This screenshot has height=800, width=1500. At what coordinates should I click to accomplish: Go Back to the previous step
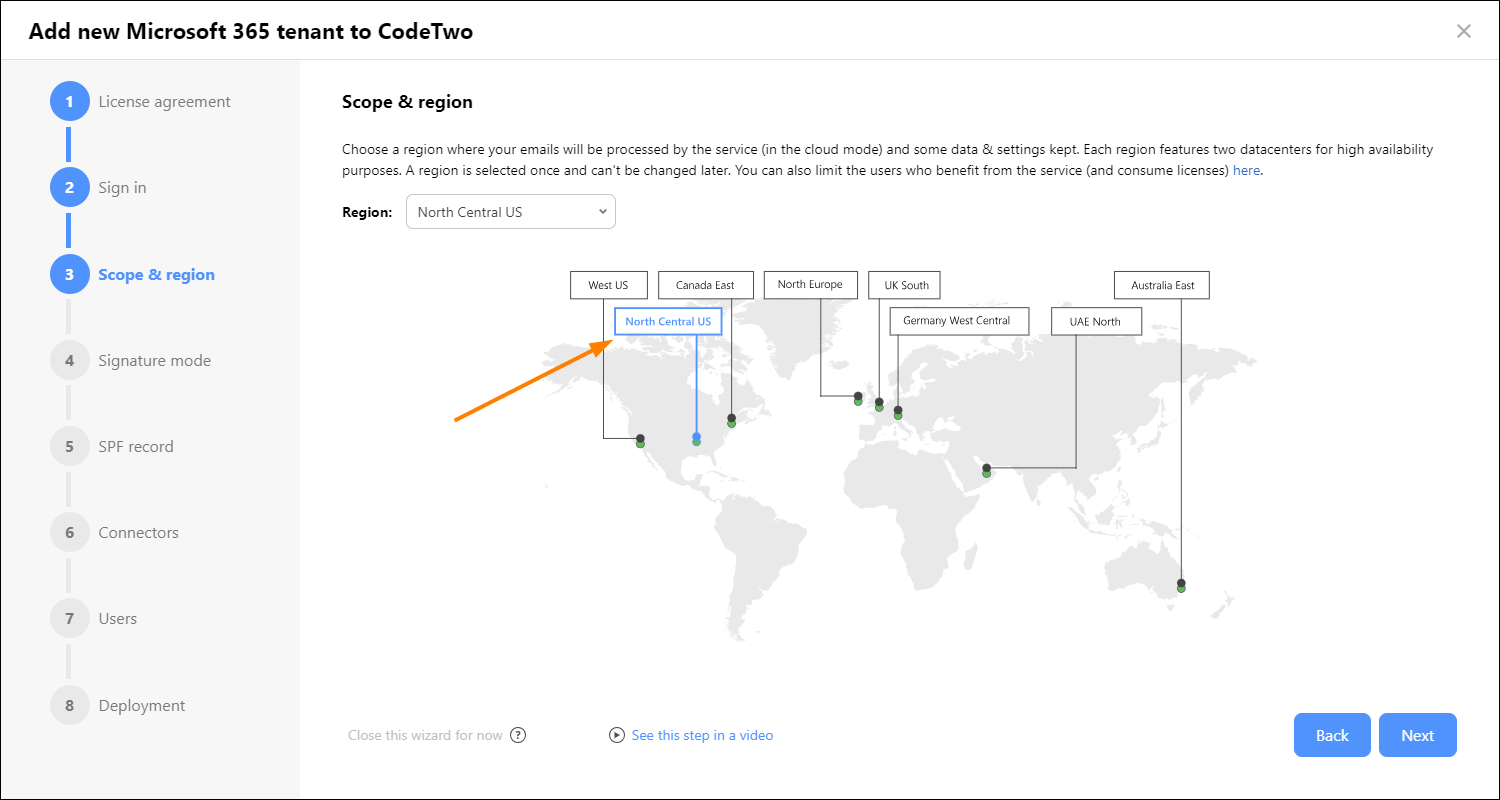click(1332, 735)
